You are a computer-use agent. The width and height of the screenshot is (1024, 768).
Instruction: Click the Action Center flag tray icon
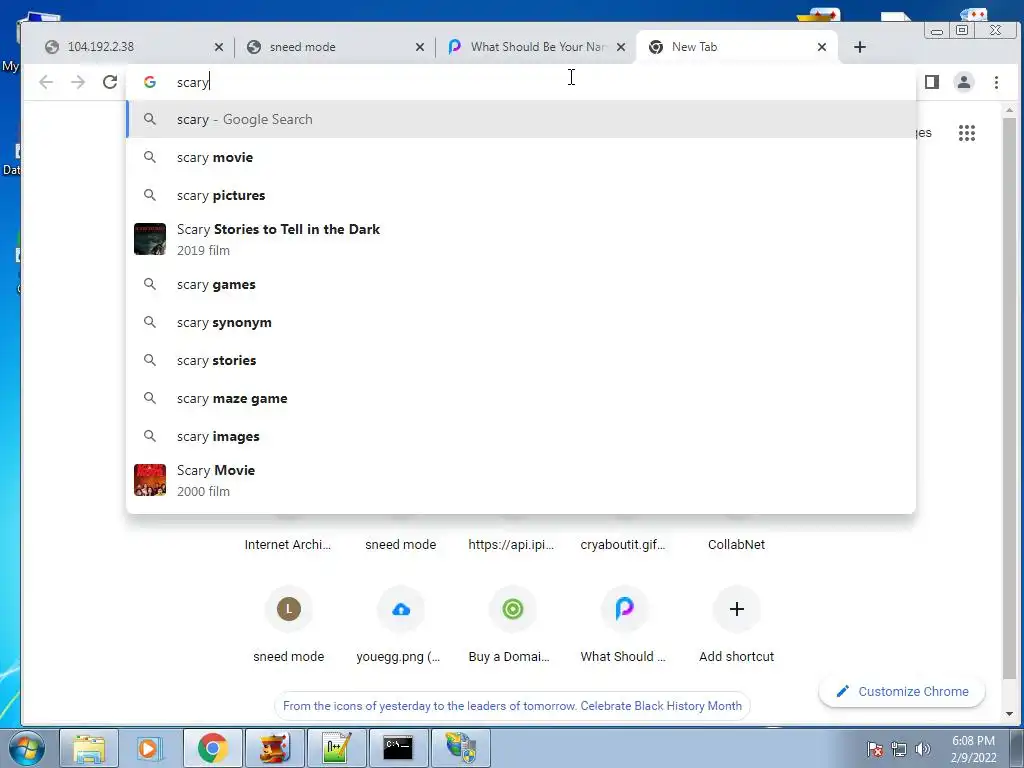click(x=875, y=749)
